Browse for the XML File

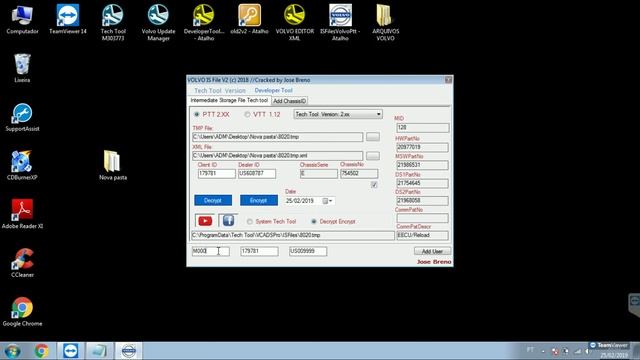pos(373,156)
